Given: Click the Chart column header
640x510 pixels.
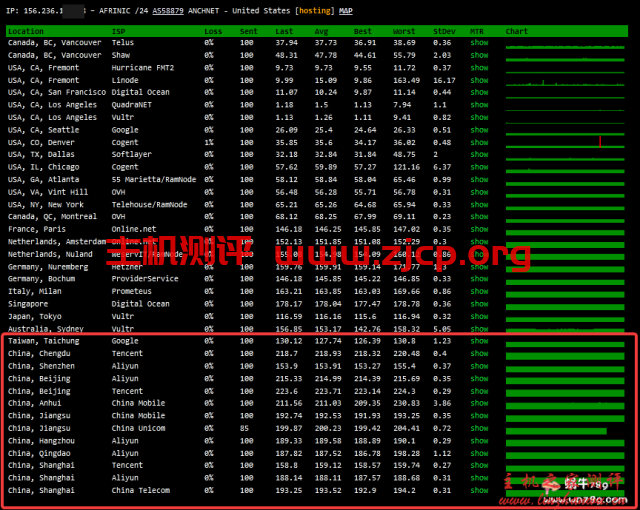Looking at the screenshot, I should [x=517, y=31].
